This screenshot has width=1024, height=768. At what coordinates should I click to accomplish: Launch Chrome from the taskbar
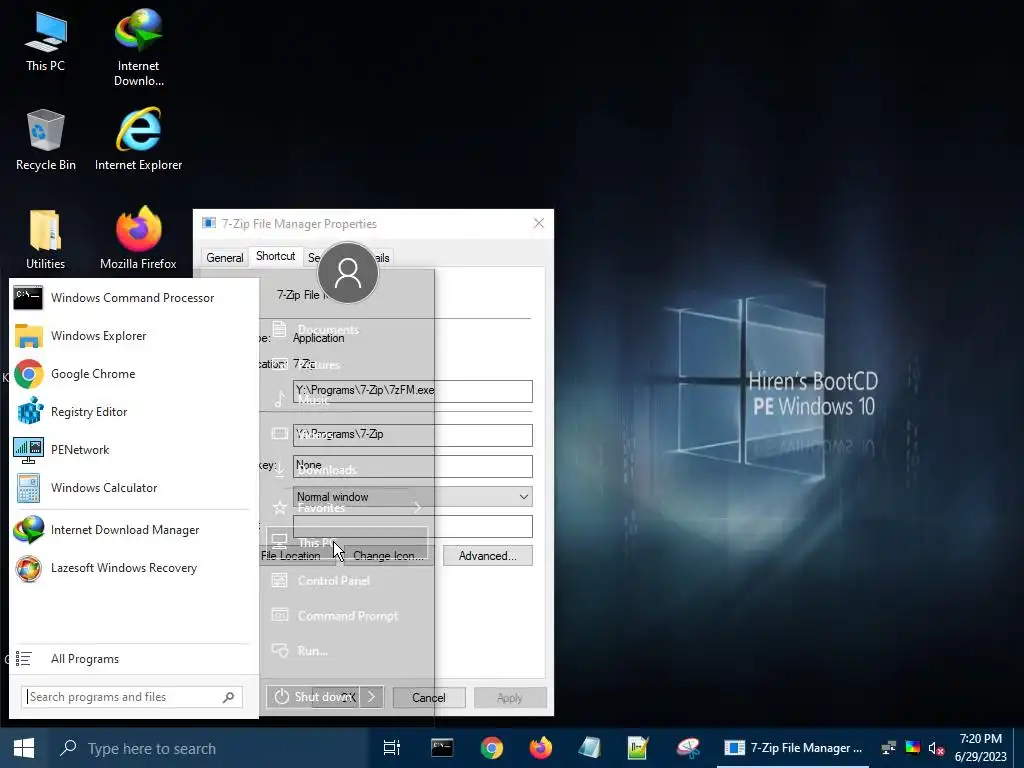tap(492, 748)
